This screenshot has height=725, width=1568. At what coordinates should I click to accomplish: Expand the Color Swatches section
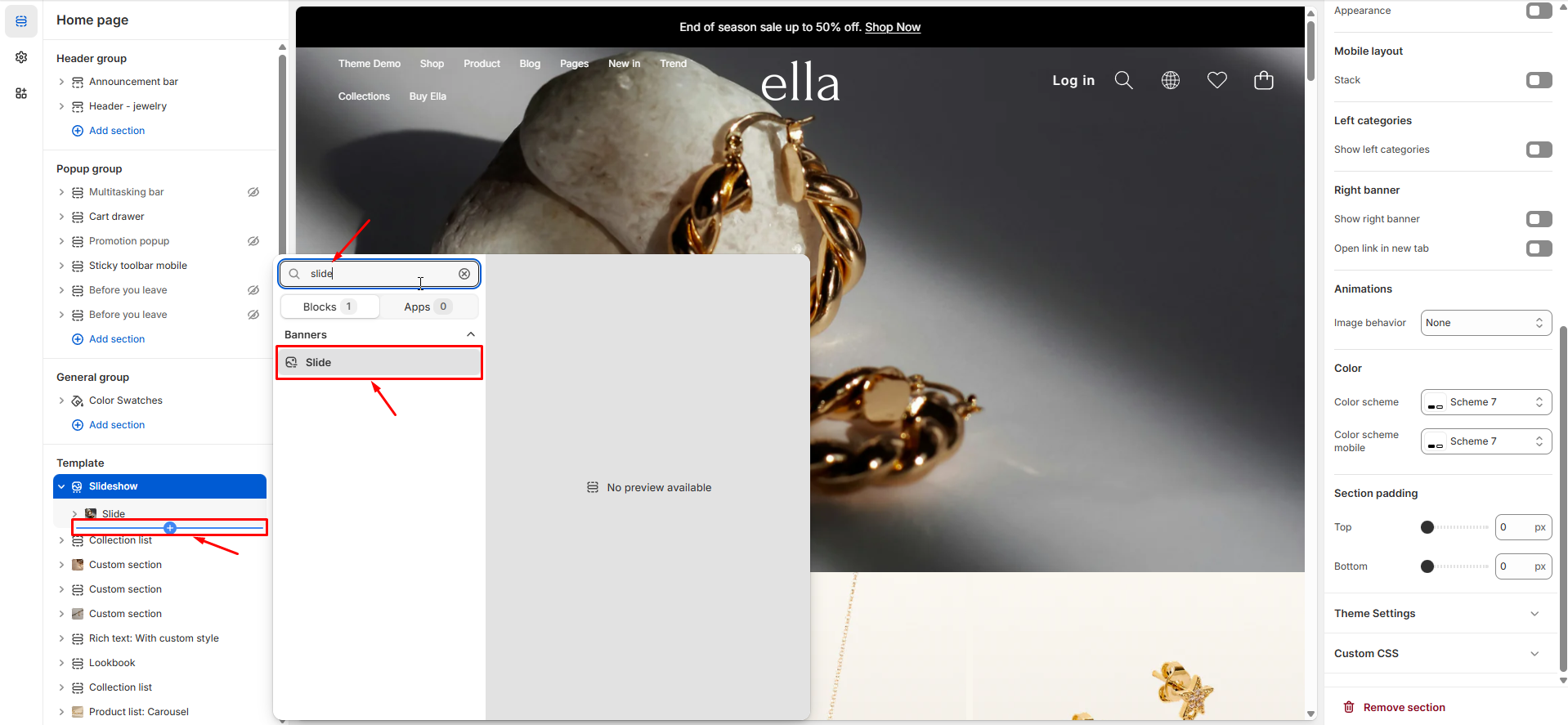61,401
